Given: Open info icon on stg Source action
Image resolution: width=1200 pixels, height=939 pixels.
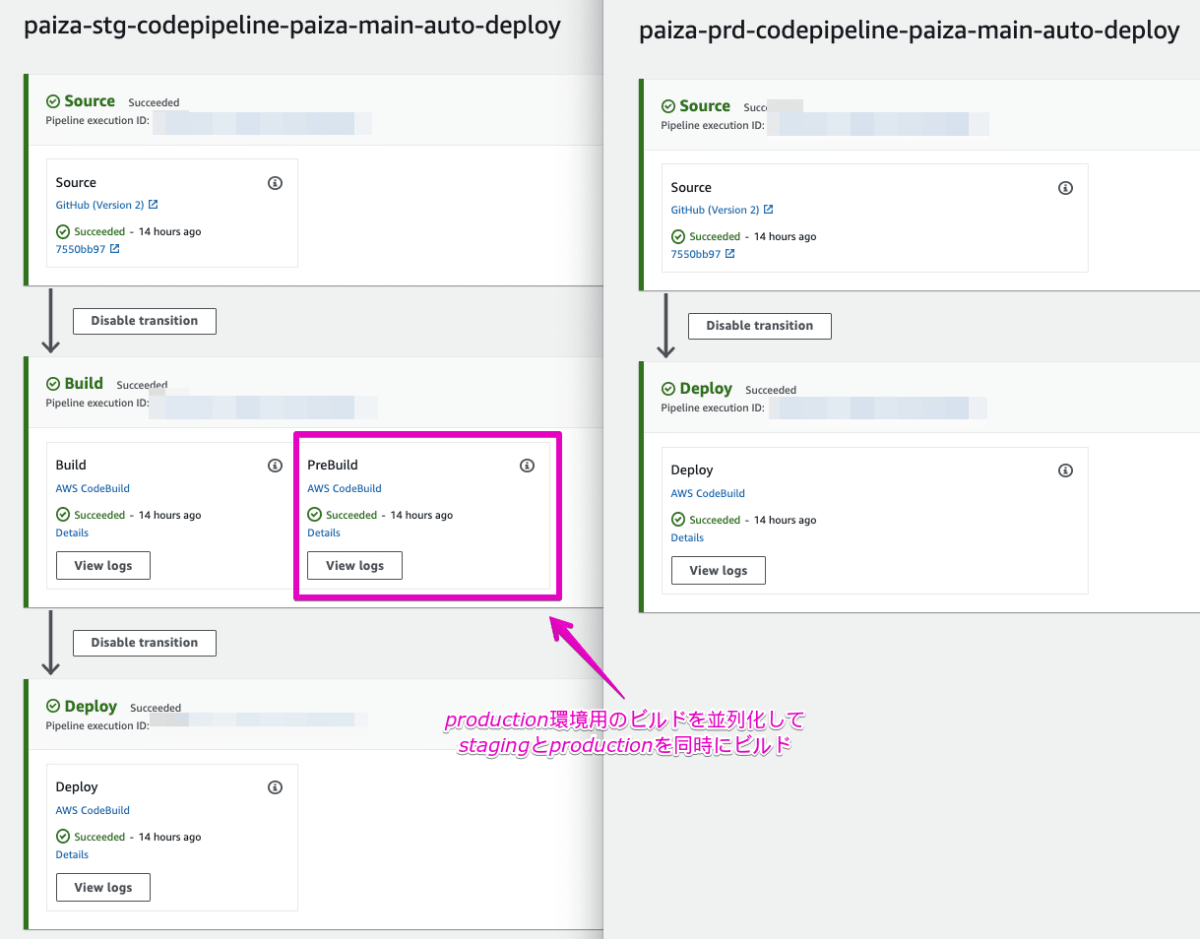Looking at the screenshot, I should click(x=275, y=183).
